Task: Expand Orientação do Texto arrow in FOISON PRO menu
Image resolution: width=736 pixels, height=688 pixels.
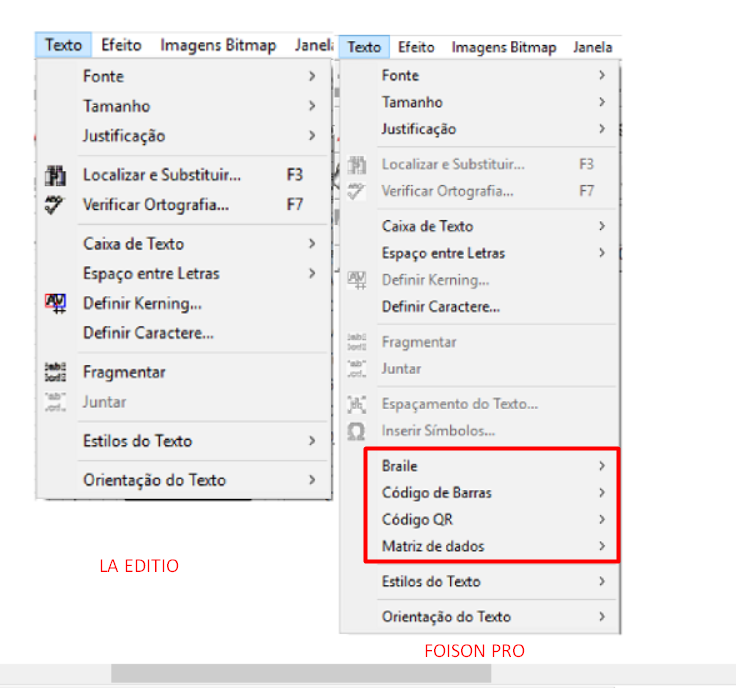Action: [x=602, y=617]
